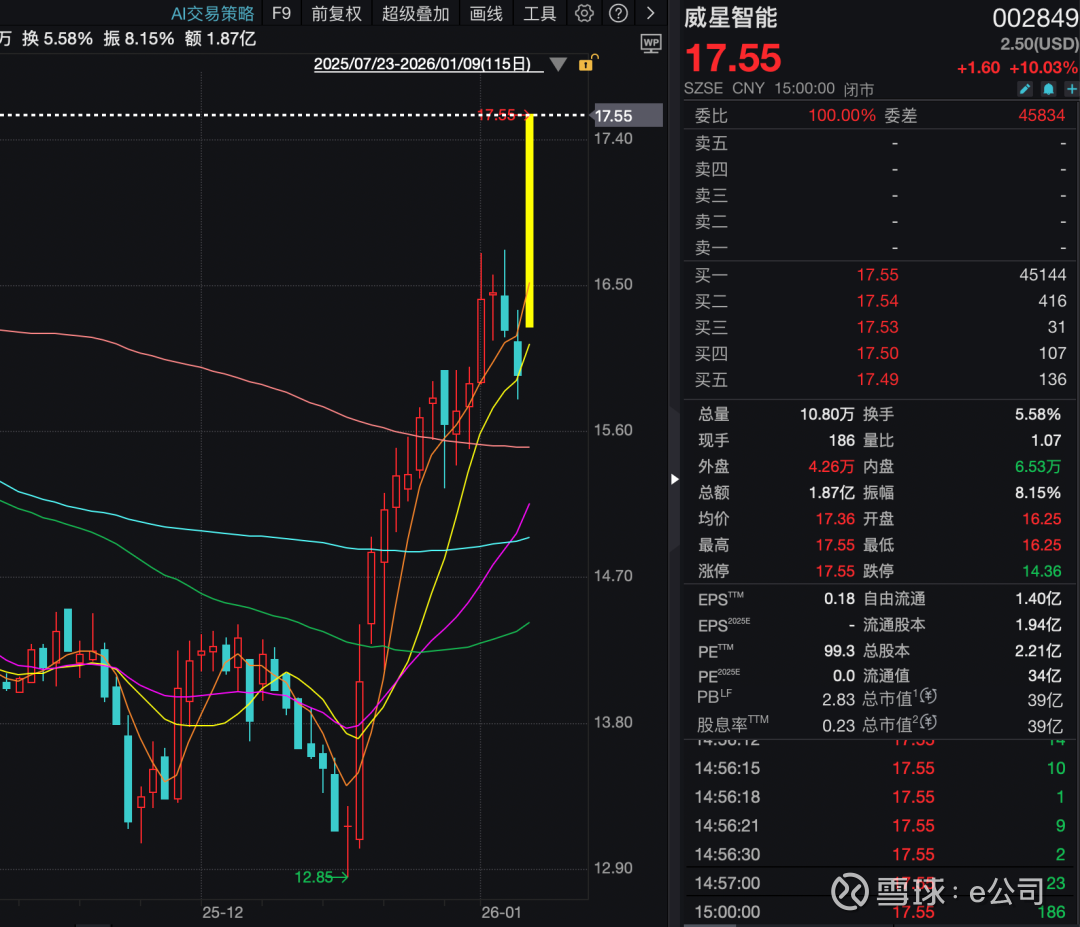This screenshot has height=927, width=1080.
Task: Click the 买四 bid price 17.50
Action: (x=878, y=353)
